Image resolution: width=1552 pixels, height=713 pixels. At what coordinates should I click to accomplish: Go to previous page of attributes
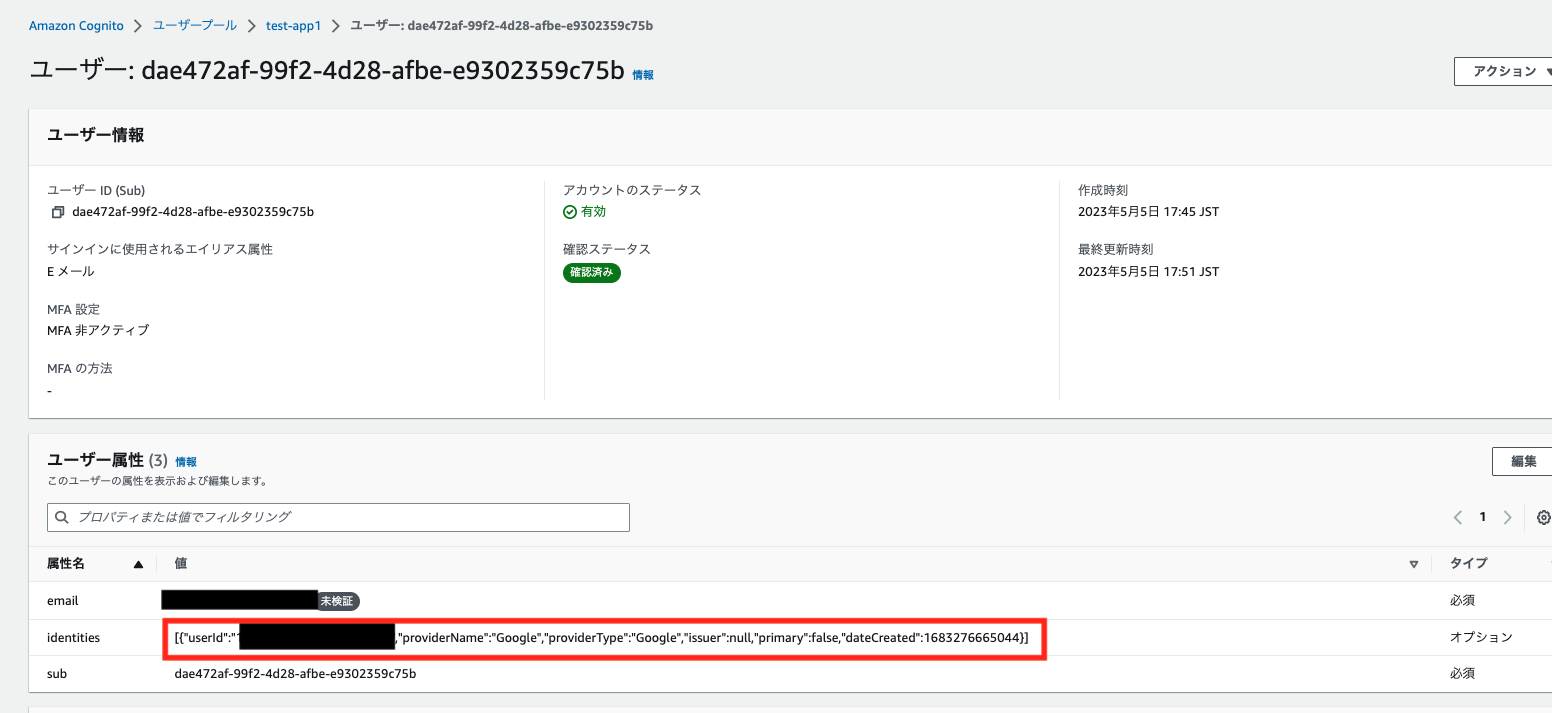[x=1458, y=517]
